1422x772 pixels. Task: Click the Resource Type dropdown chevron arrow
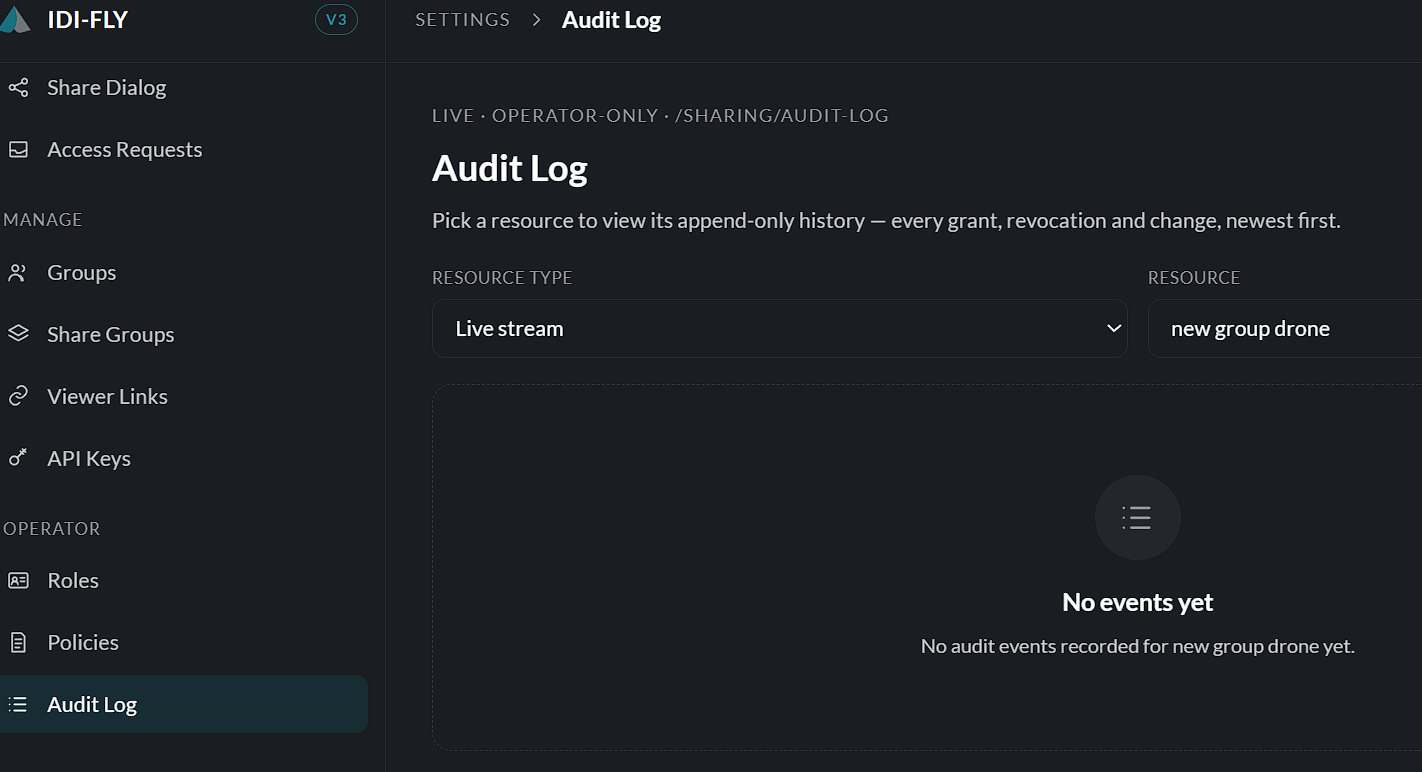(x=1113, y=328)
